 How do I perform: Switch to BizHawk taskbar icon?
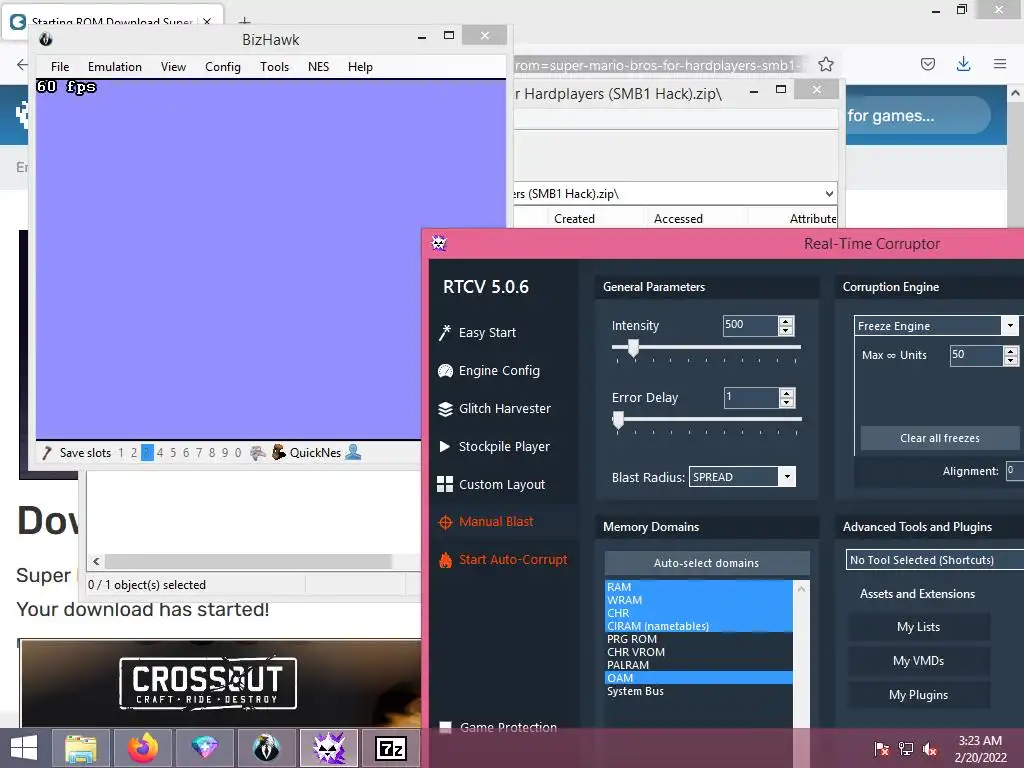[266, 748]
